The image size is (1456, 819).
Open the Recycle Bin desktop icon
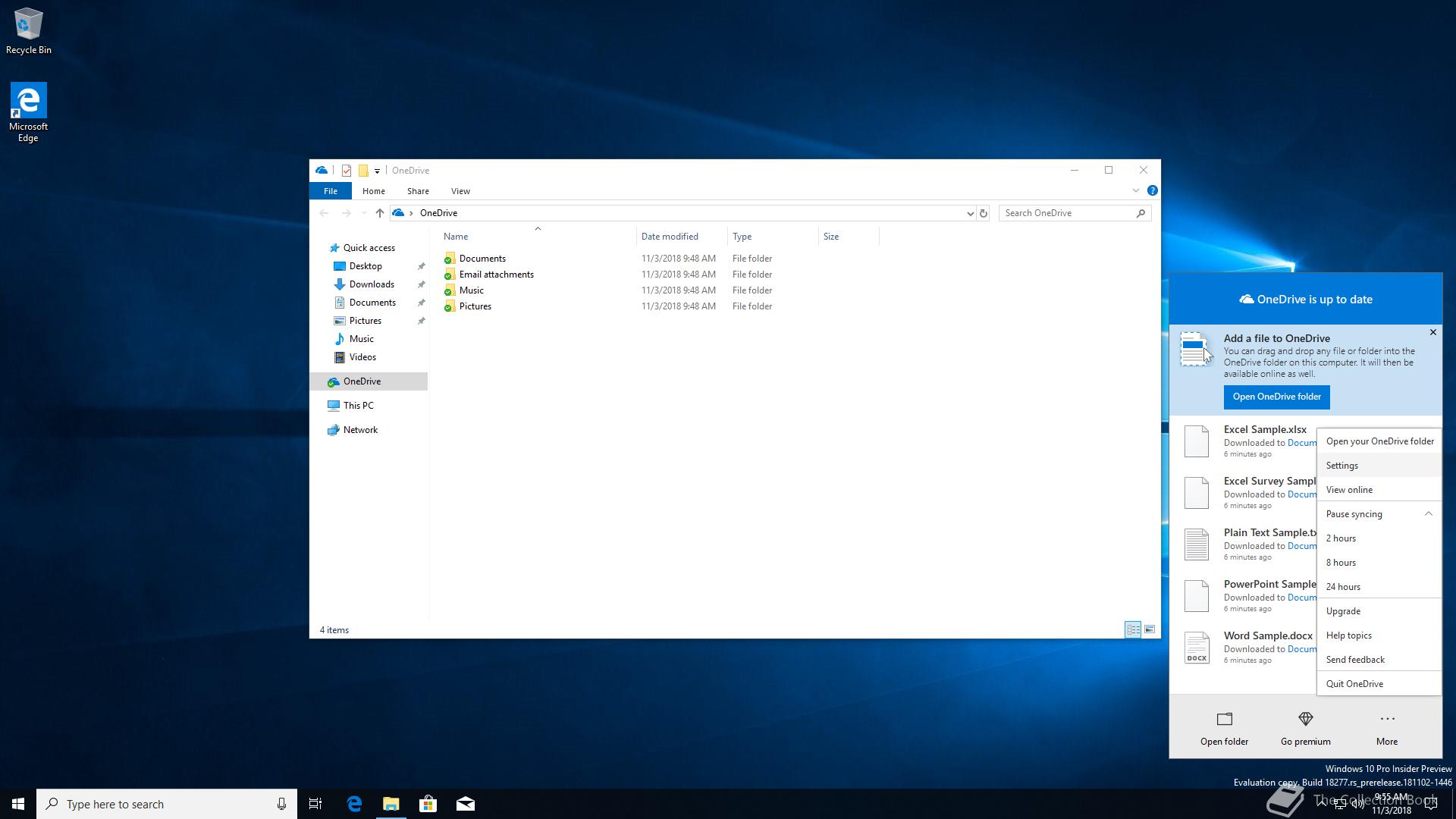coord(29,32)
